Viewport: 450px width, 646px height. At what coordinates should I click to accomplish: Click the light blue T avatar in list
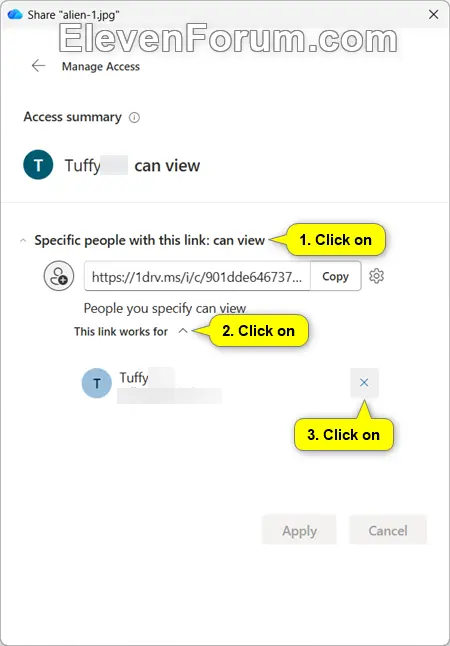click(97, 383)
